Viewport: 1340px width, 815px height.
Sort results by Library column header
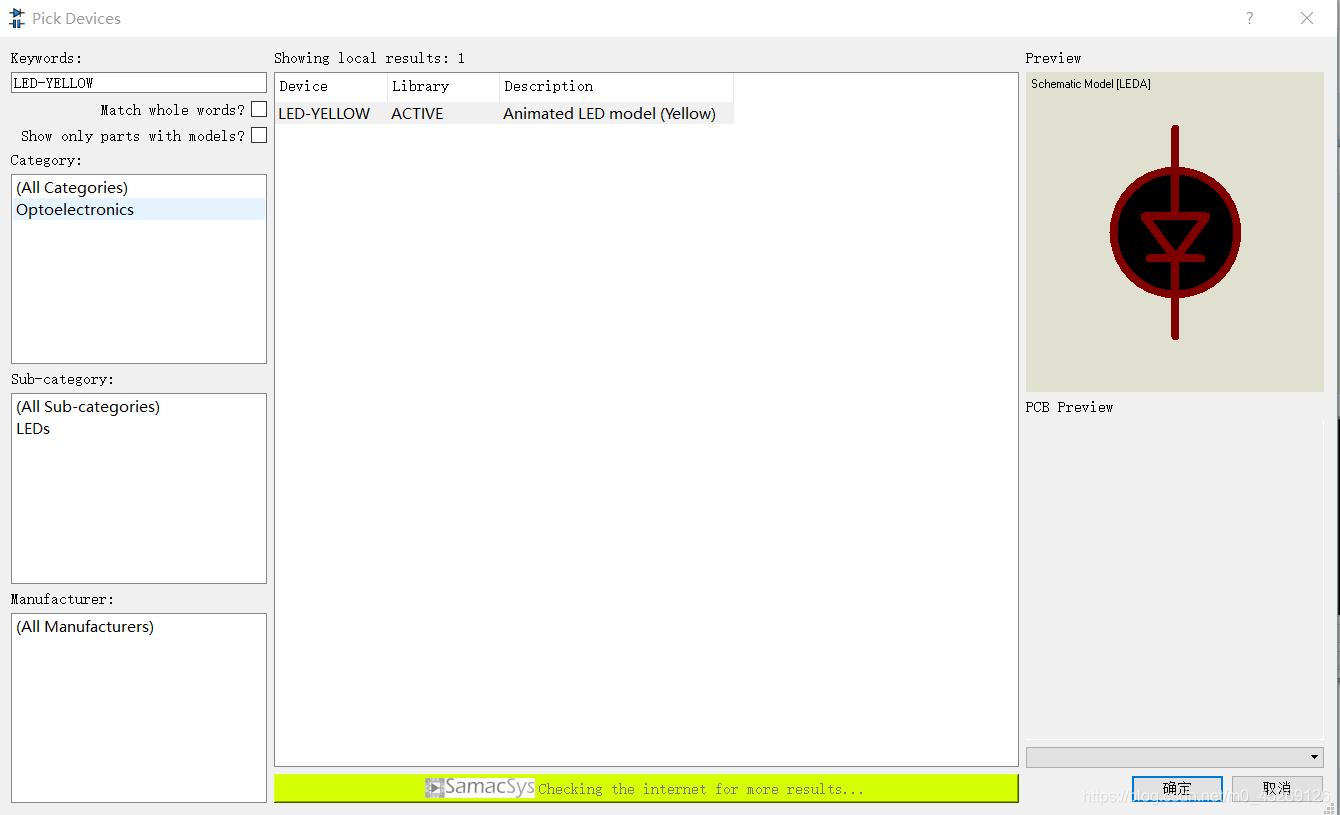pyautogui.click(x=443, y=86)
